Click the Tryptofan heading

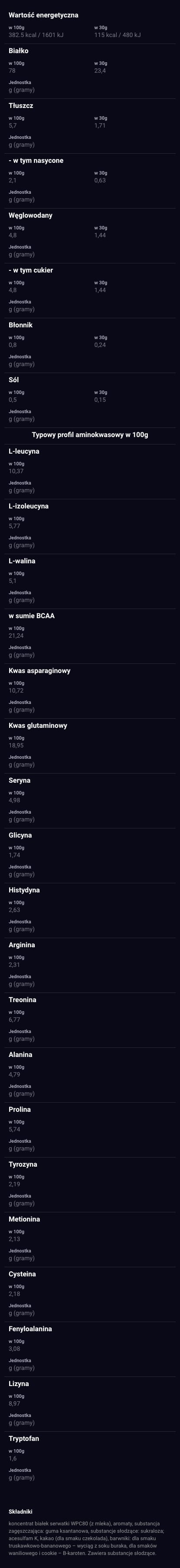(x=24, y=1438)
